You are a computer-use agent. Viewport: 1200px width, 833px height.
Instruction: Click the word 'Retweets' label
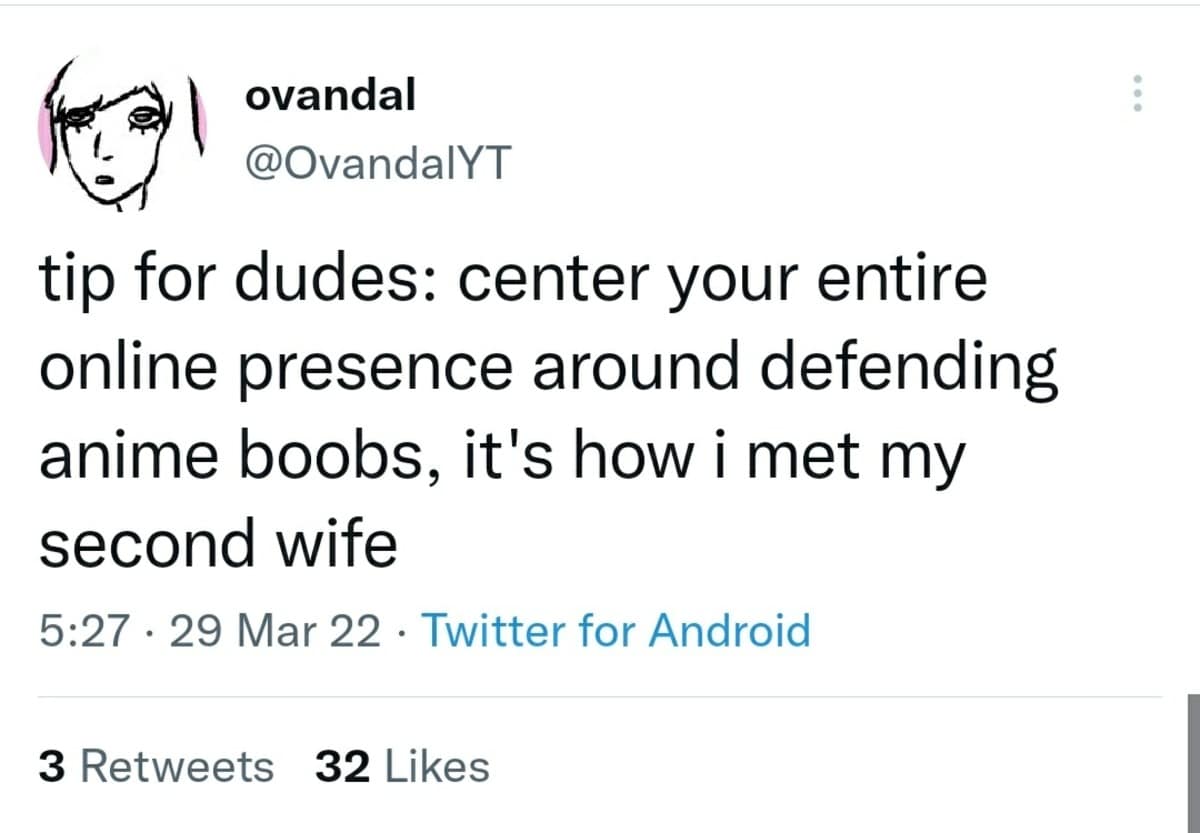coord(176,767)
